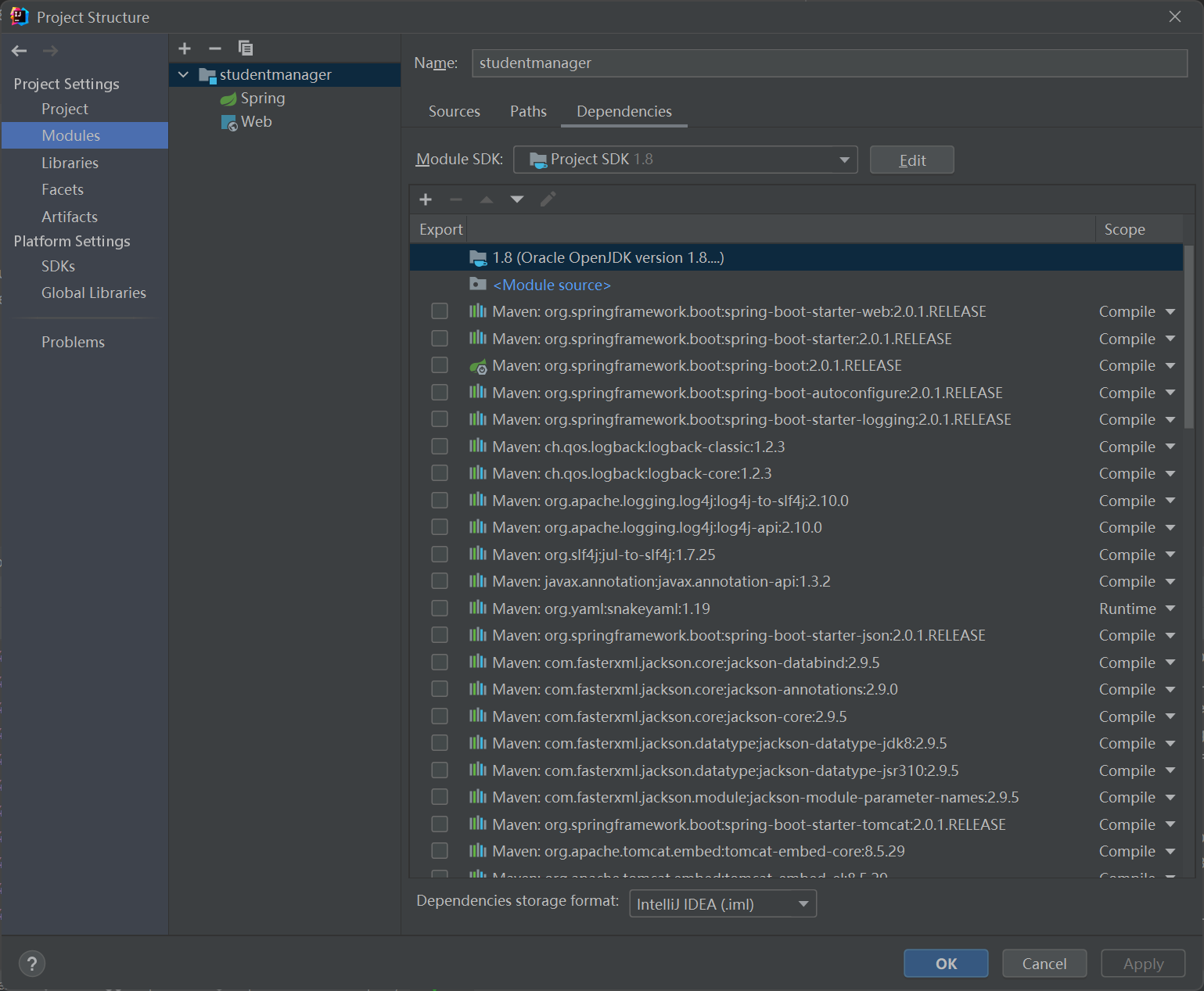Remove selected module with minus icon
Screen dimensions: 1204x991
pos(215,48)
